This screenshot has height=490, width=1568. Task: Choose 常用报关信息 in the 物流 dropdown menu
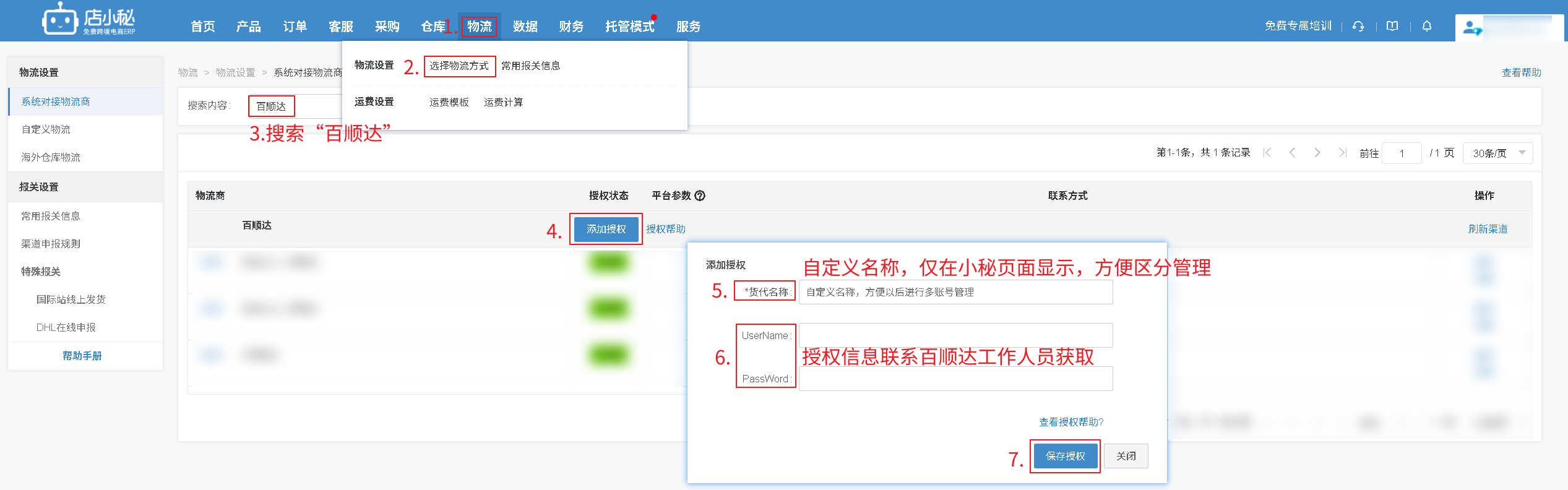531,66
